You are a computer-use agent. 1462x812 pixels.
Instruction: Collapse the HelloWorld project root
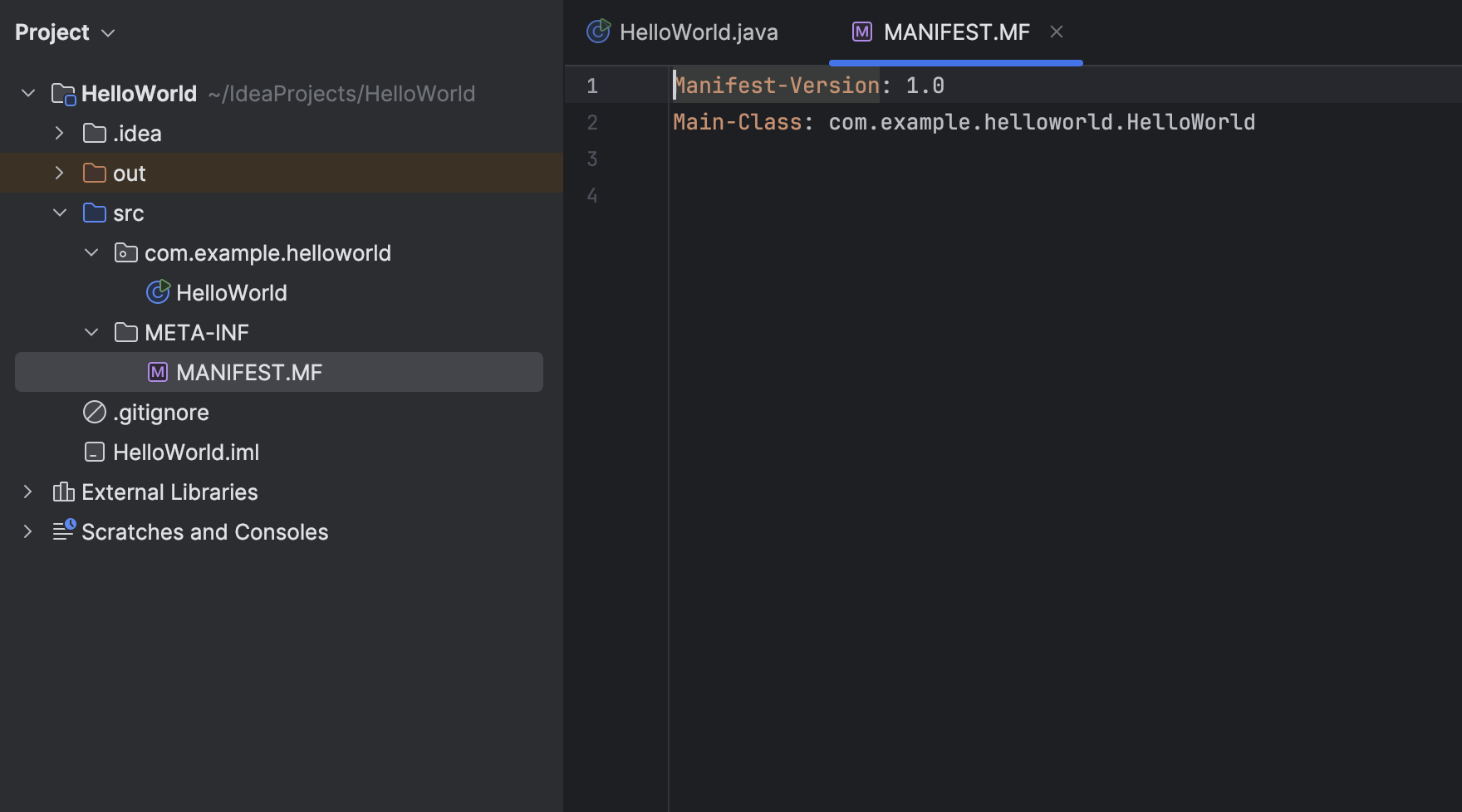(x=28, y=93)
